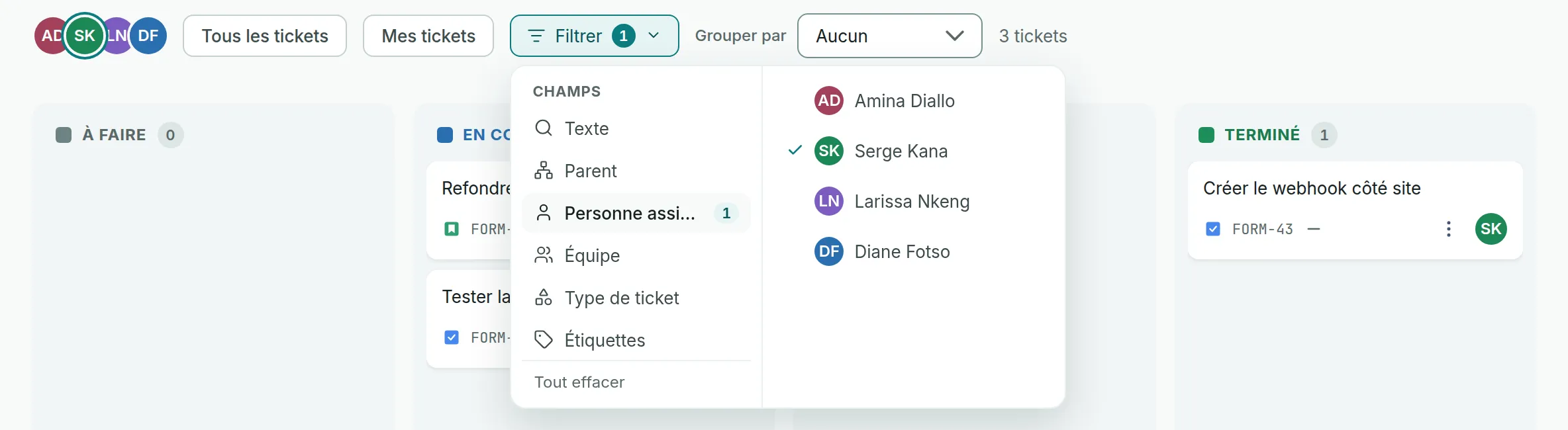The image size is (1568, 430).
Task: Click the Personne assignée person icon
Action: (x=544, y=213)
